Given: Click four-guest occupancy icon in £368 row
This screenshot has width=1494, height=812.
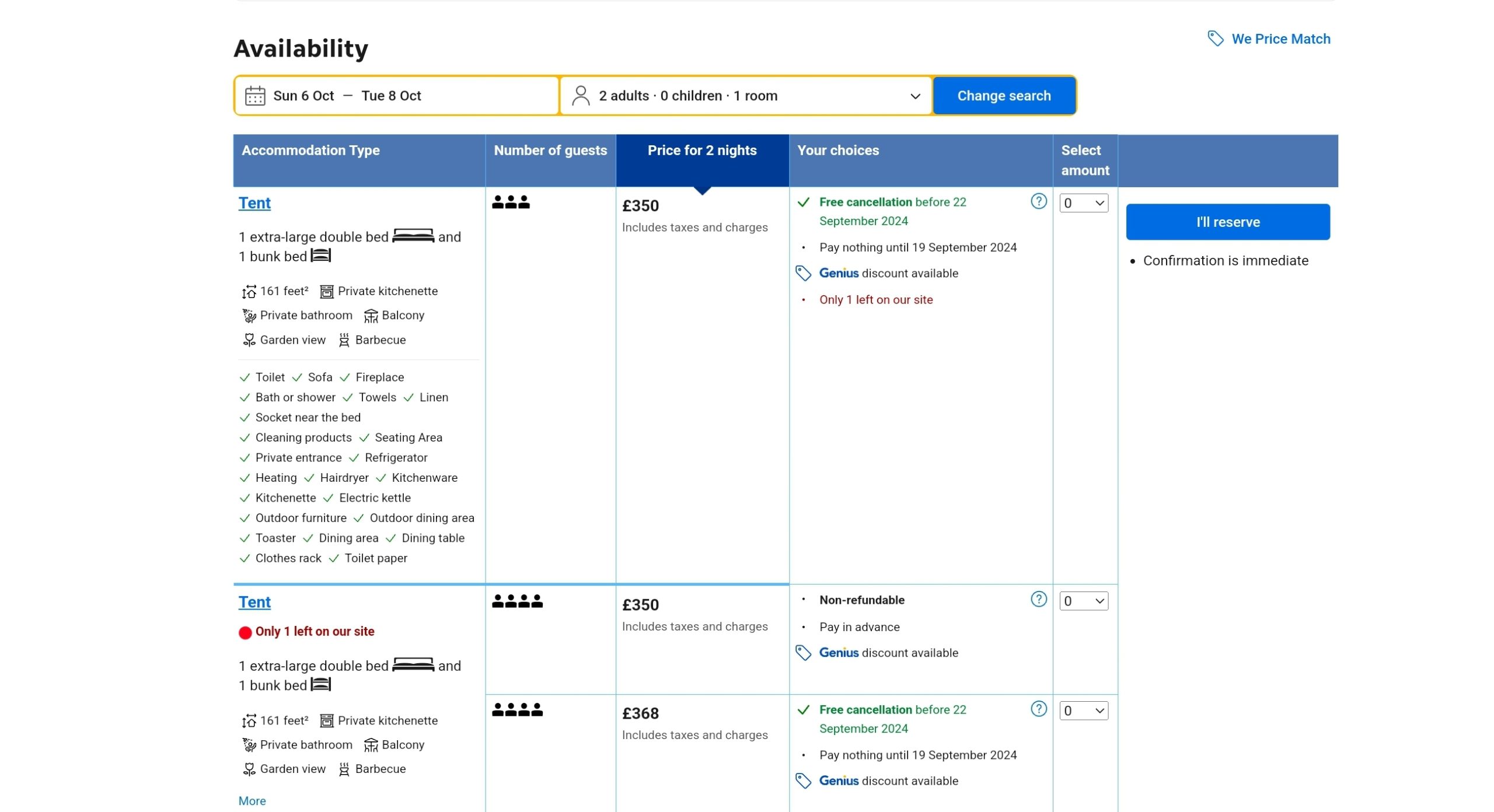Looking at the screenshot, I should coord(517,709).
